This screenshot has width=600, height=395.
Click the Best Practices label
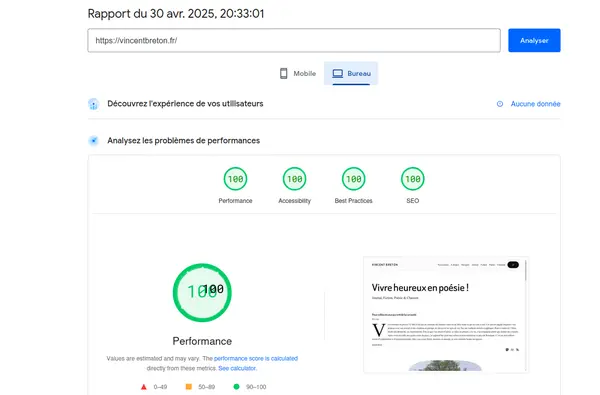coord(354,201)
